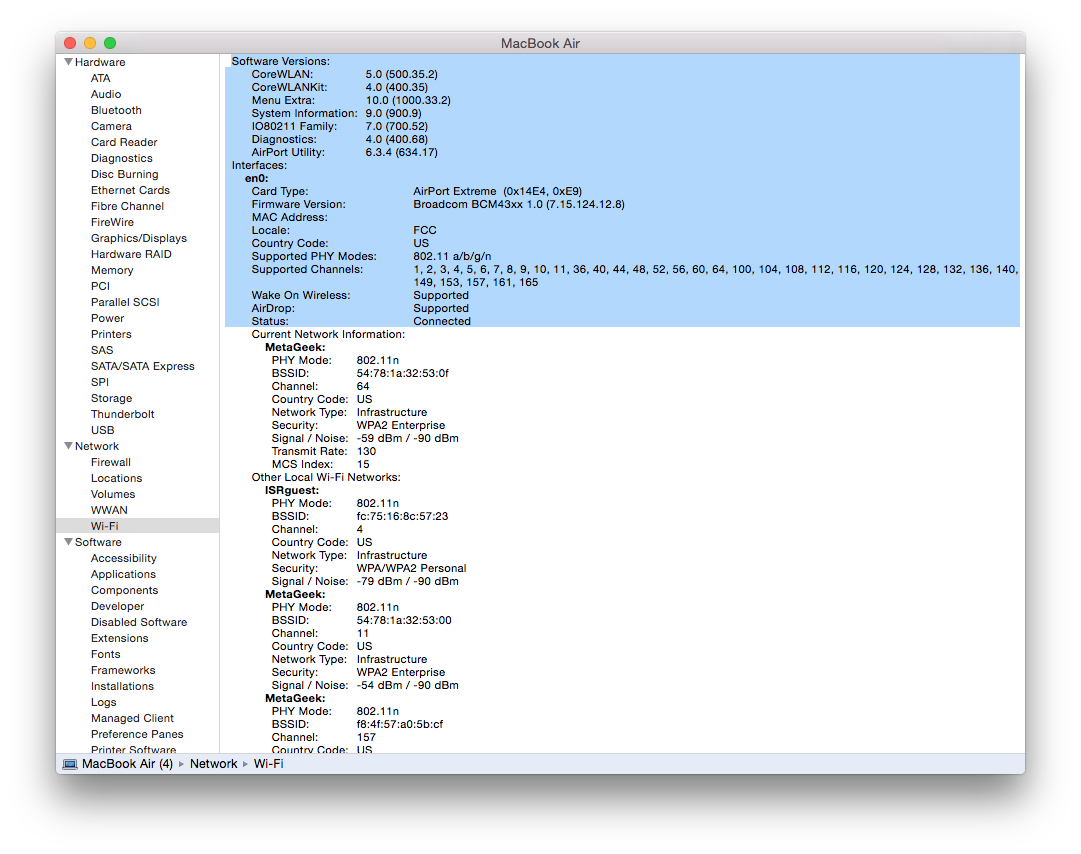This screenshot has height=854, width=1081.
Task: Click the red close window button
Action: pos(70,43)
